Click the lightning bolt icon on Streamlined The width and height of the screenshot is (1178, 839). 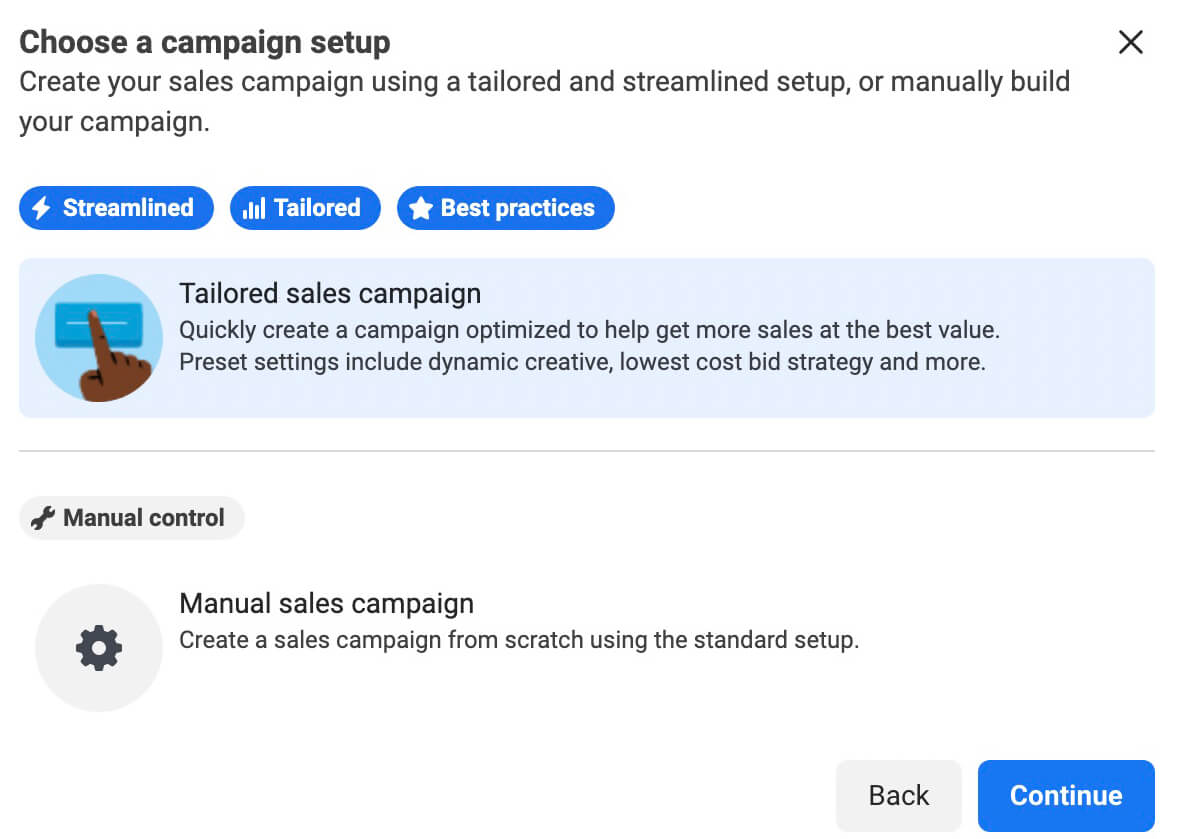click(x=41, y=208)
